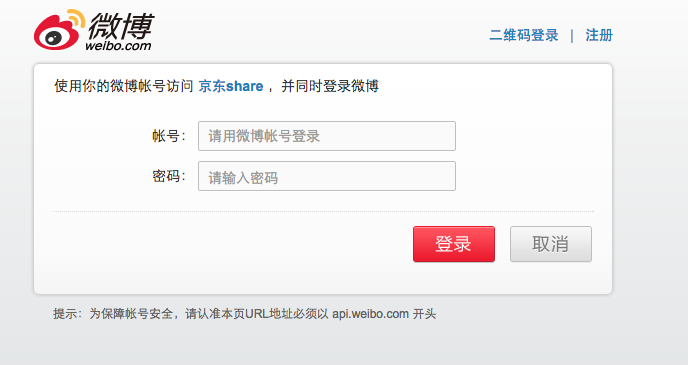The height and width of the screenshot is (365, 688).
Task: Click the URL地址 words in the hint
Action: (274, 314)
